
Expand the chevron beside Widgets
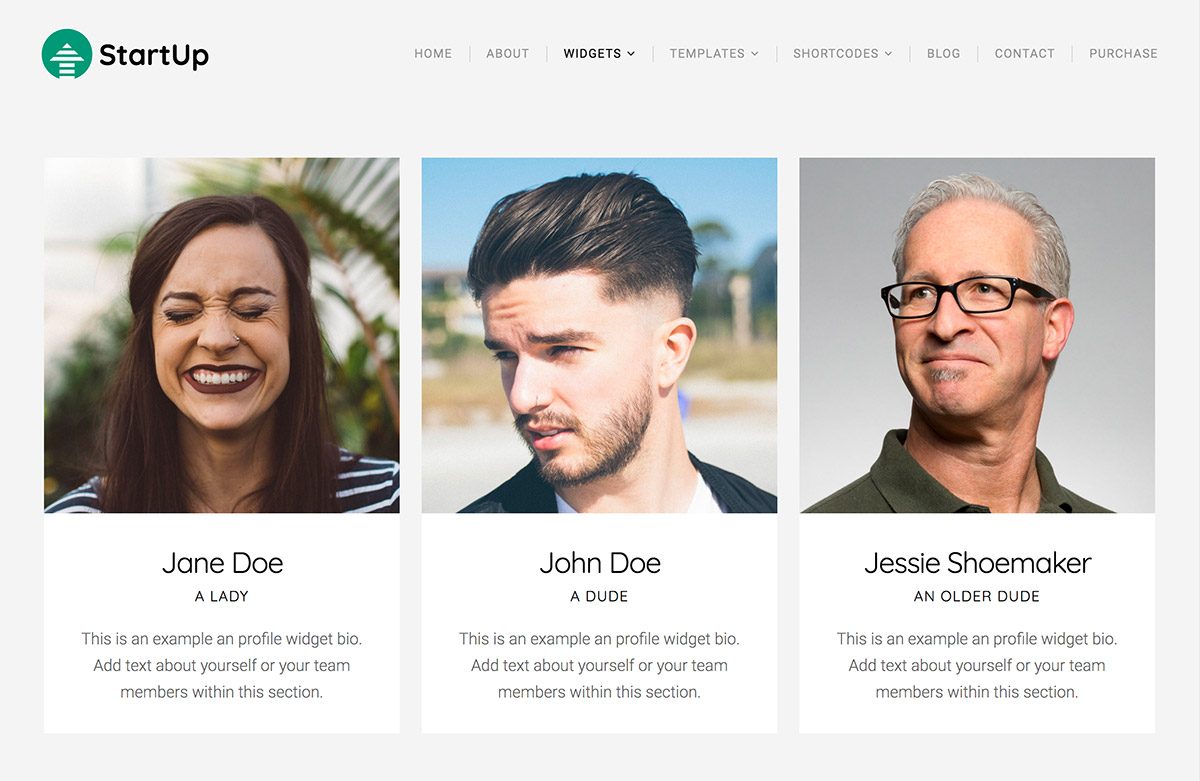pos(631,54)
